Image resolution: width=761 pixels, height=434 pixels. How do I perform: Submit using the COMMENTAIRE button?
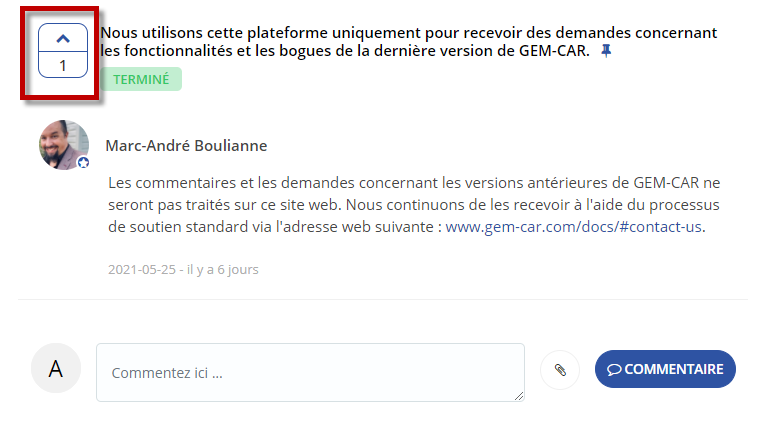pyautogui.click(x=665, y=369)
